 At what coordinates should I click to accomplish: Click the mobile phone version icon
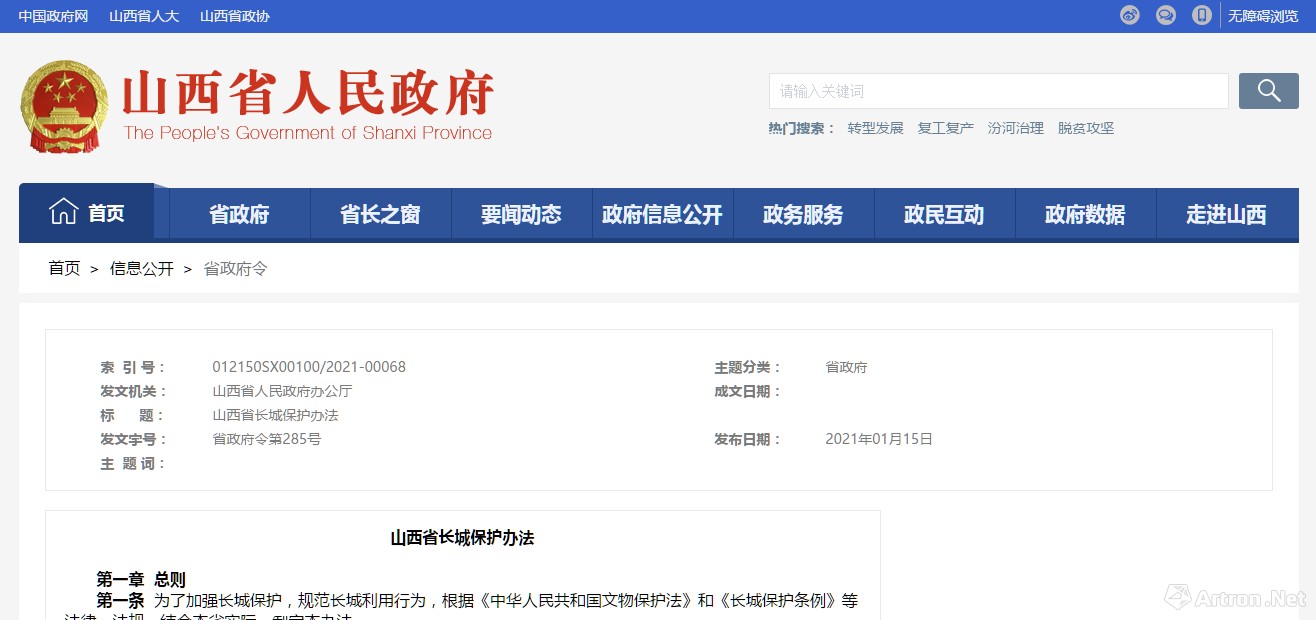coord(1201,15)
